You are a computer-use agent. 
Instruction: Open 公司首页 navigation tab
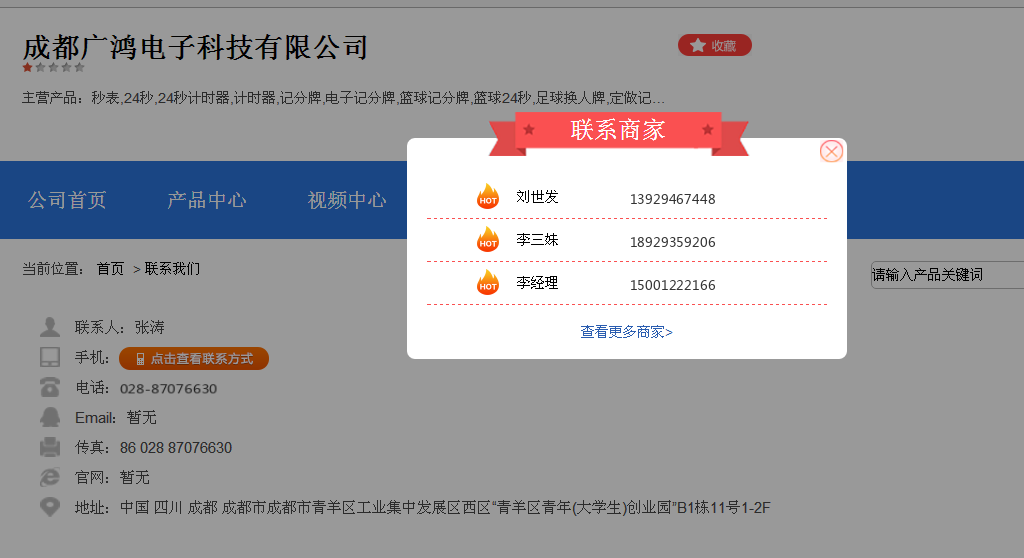[67, 200]
